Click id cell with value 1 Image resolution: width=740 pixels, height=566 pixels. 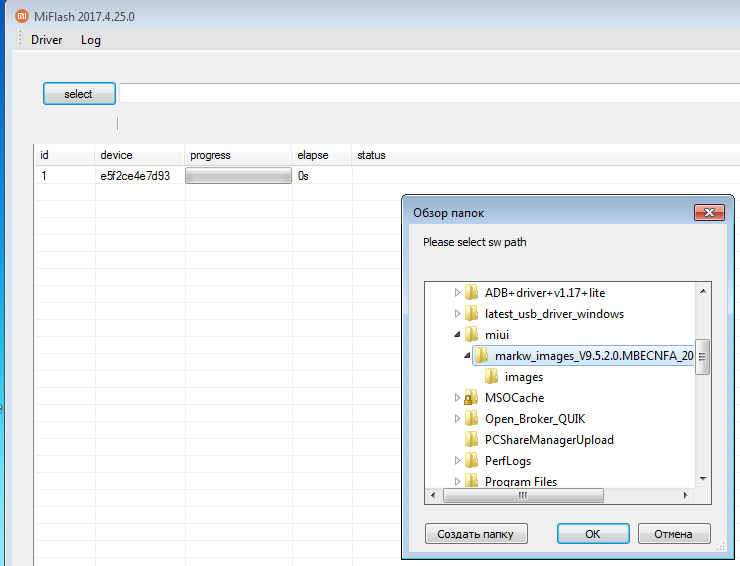click(x=44, y=176)
